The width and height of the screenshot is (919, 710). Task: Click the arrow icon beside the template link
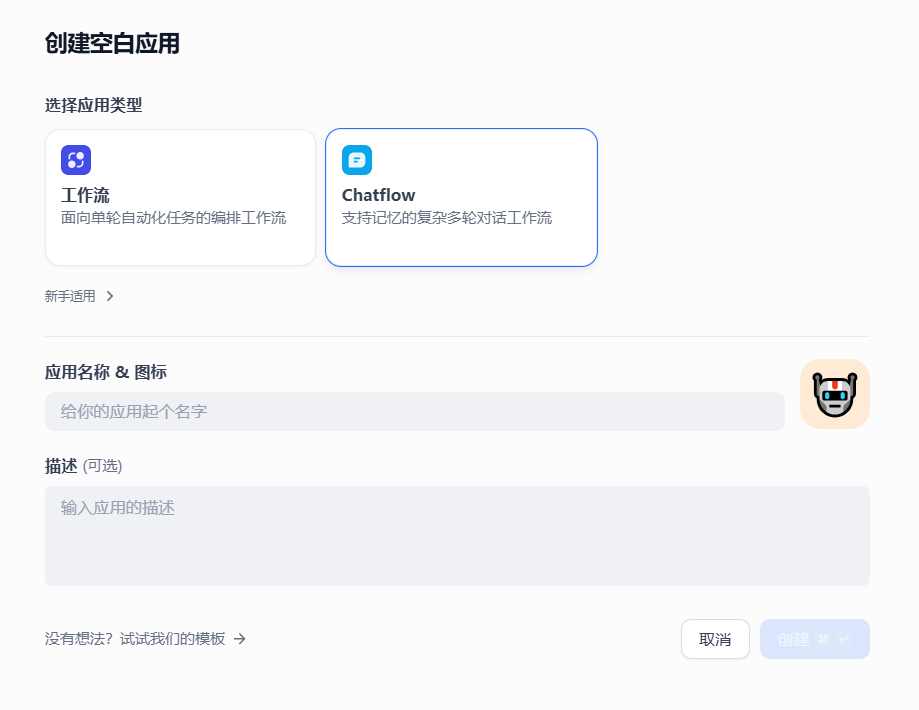pyautogui.click(x=240, y=639)
